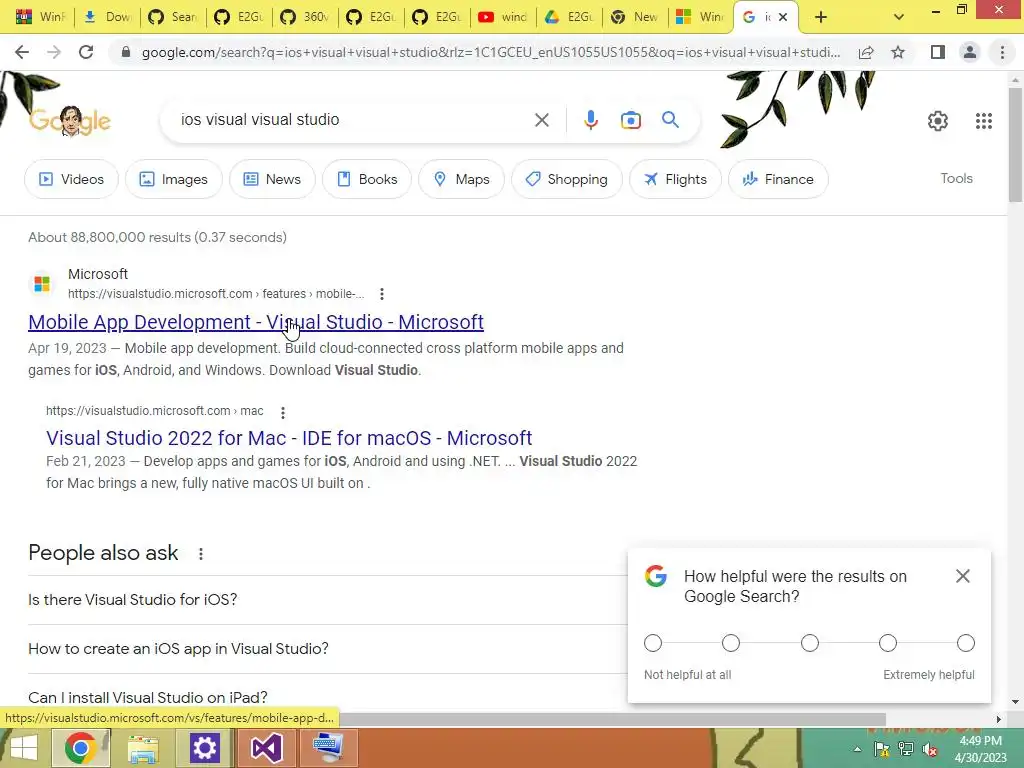Clear the search box with the X
Image resolution: width=1024 pixels, height=768 pixels.
(541, 120)
